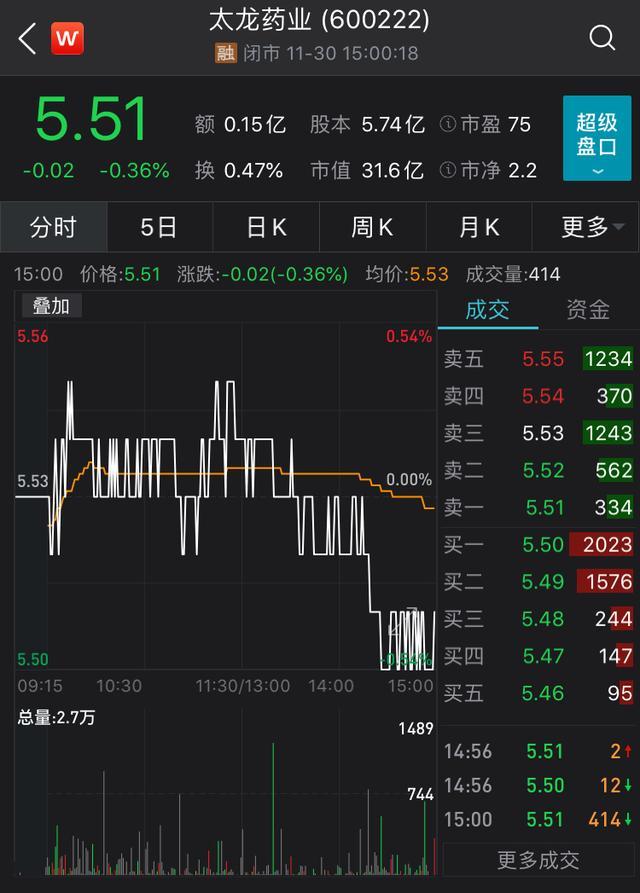Tap the 闭市 11-30 15:00:18 status text

[x=331, y=54]
